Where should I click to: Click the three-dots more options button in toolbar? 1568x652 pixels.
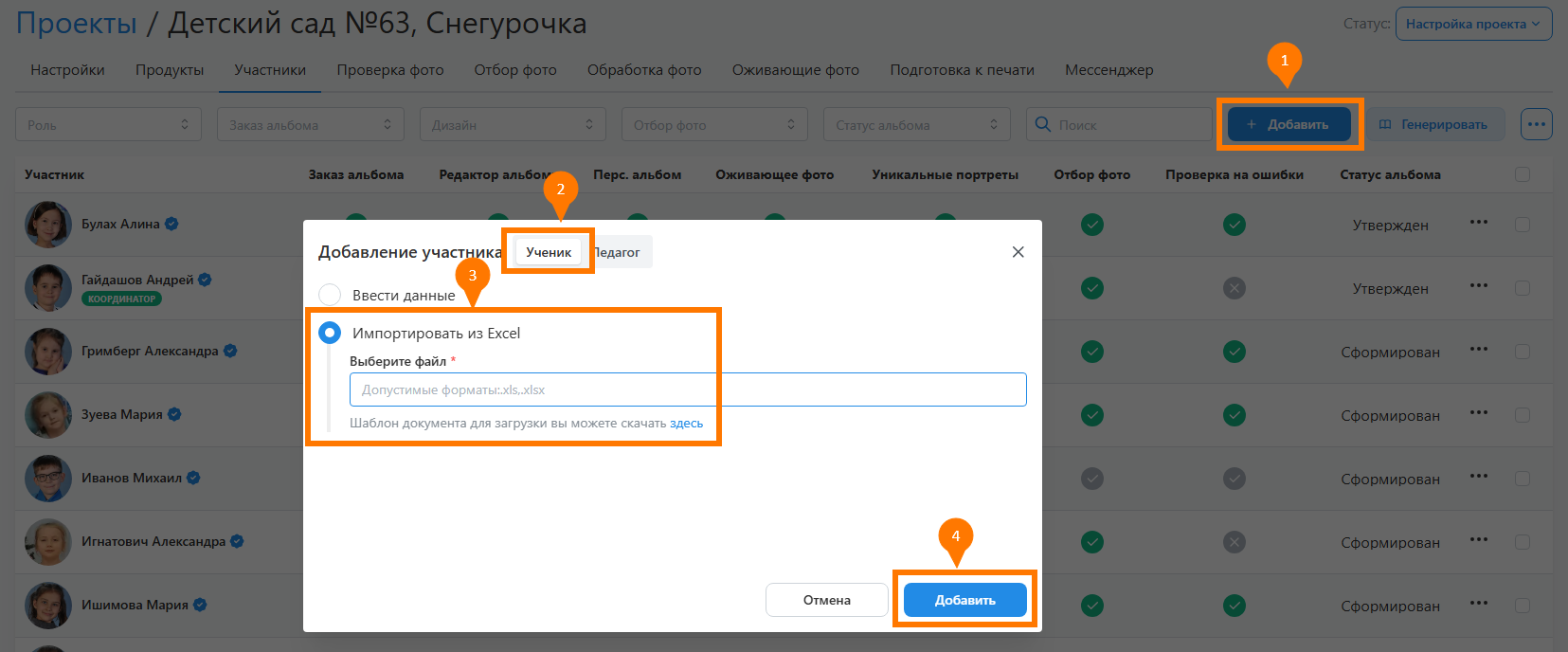coord(1536,124)
